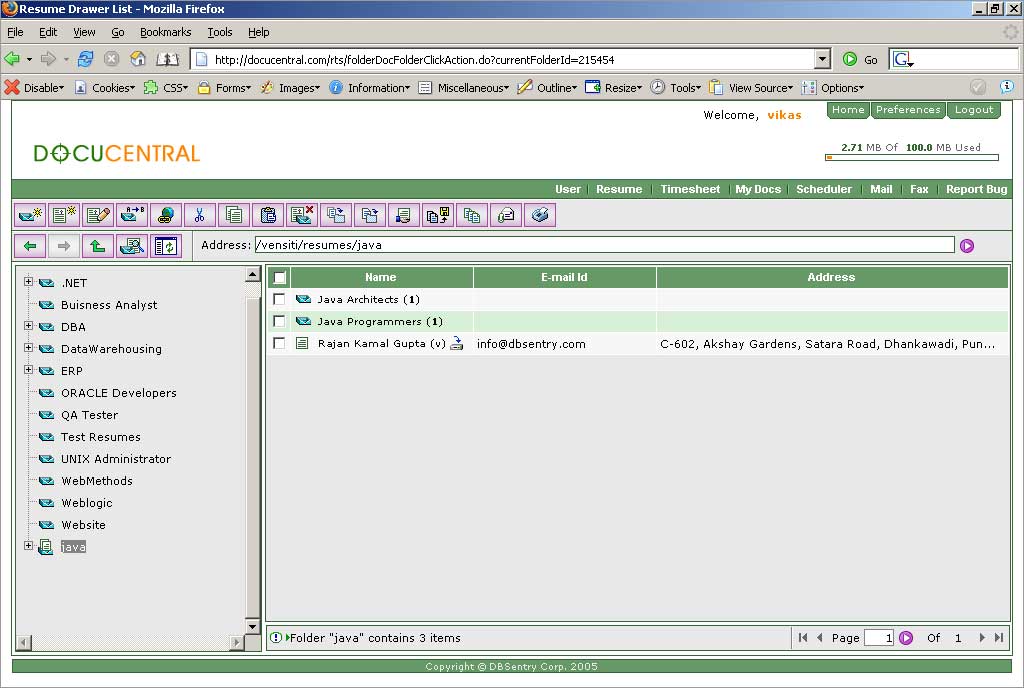Click the search folder magnifier icon
1024x688 pixels.
pos(131,245)
